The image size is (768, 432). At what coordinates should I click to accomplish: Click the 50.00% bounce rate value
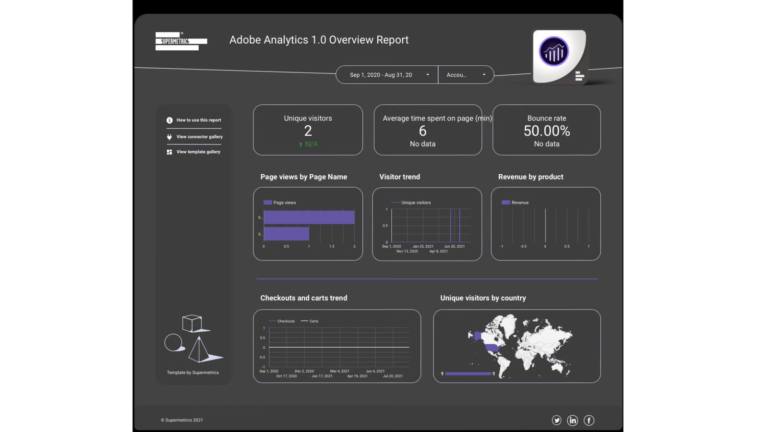pos(547,131)
